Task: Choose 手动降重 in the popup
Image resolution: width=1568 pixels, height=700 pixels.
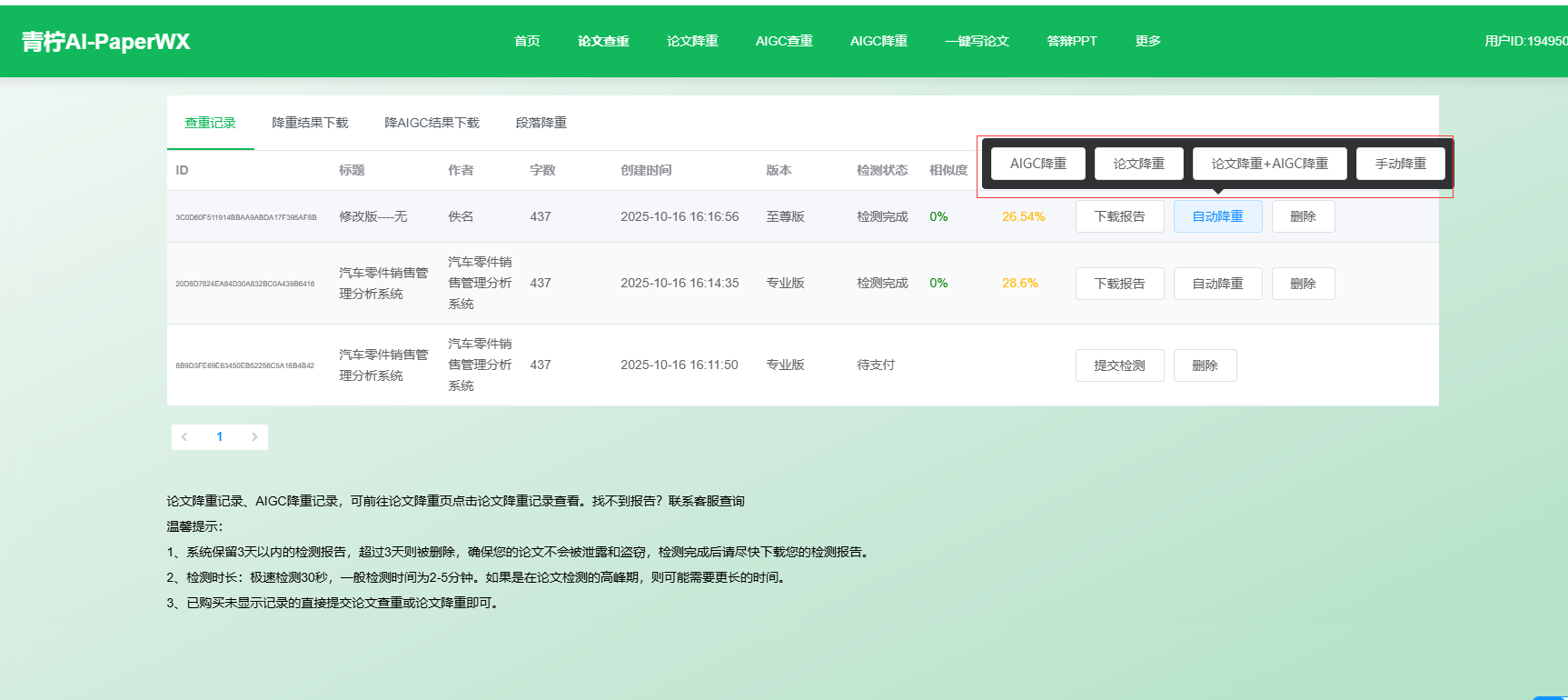Action: 1401,164
